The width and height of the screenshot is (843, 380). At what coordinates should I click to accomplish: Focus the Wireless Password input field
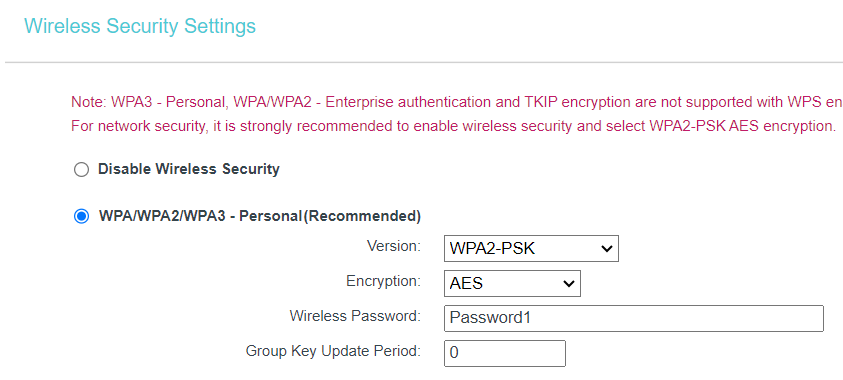[634, 318]
